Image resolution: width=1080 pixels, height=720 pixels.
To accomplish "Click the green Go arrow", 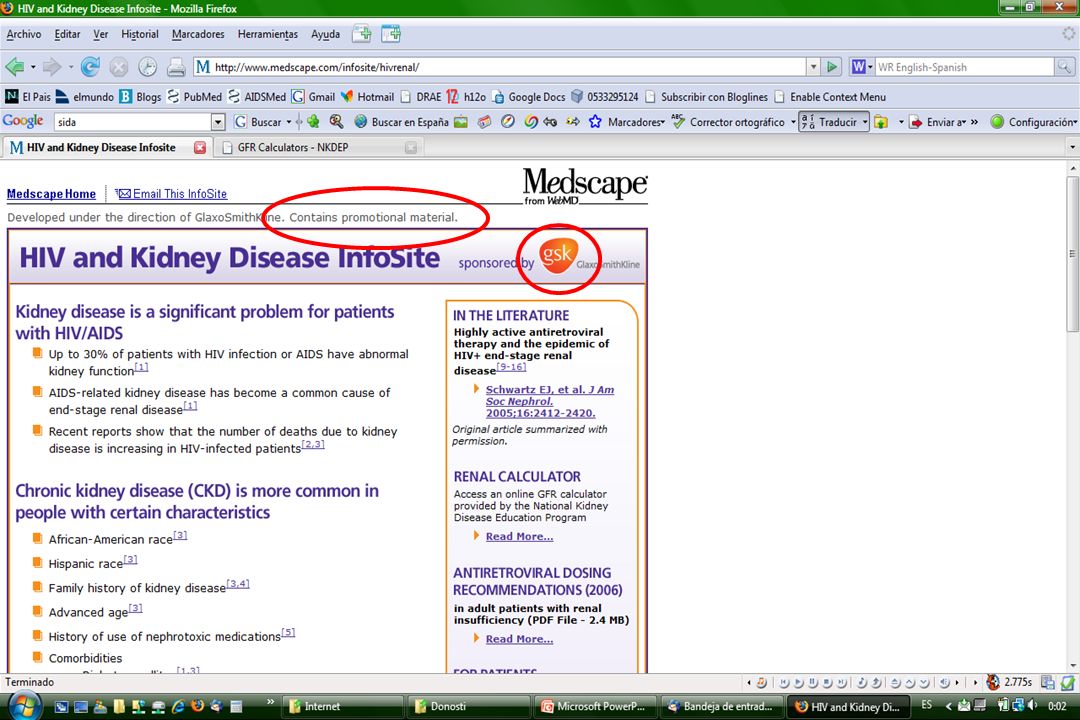I will pyautogui.click(x=832, y=67).
